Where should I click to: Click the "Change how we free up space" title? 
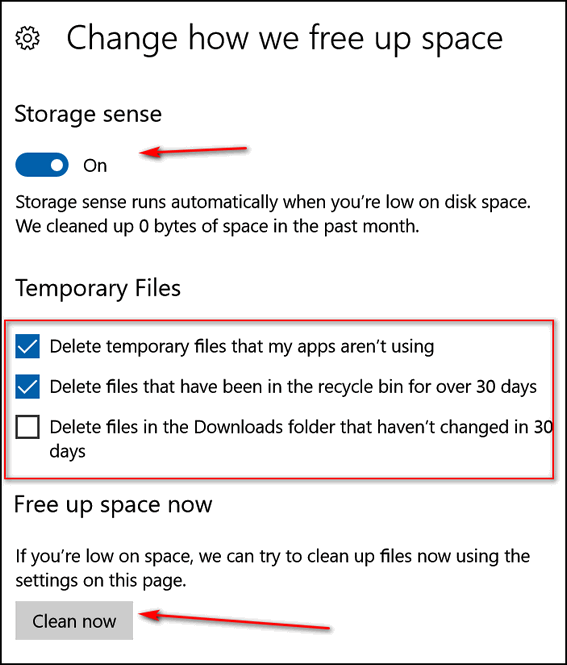(x=285, y=39)
